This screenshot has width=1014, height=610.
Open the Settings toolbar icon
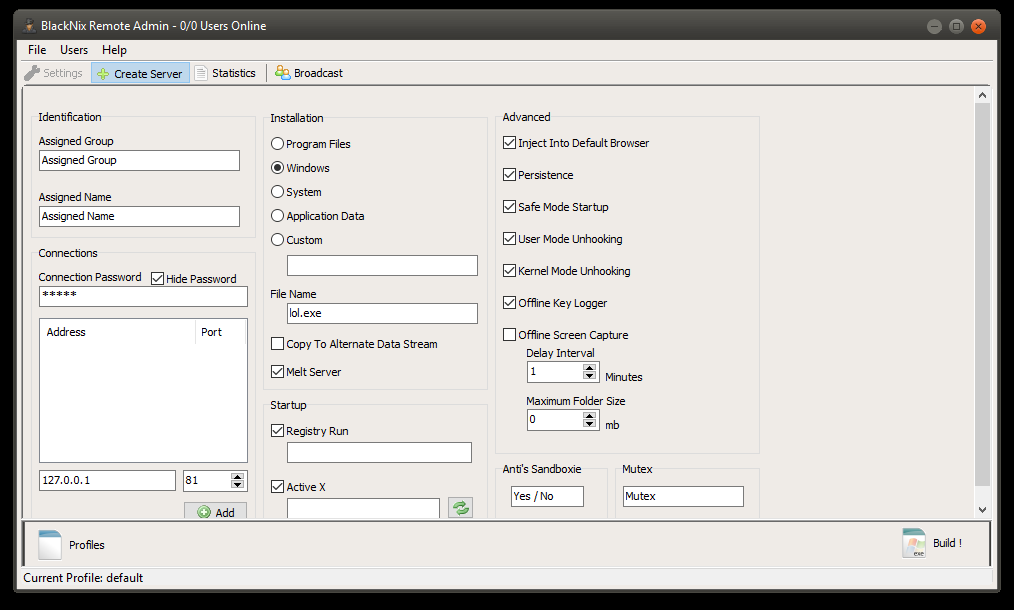click(x=33, y=72)
